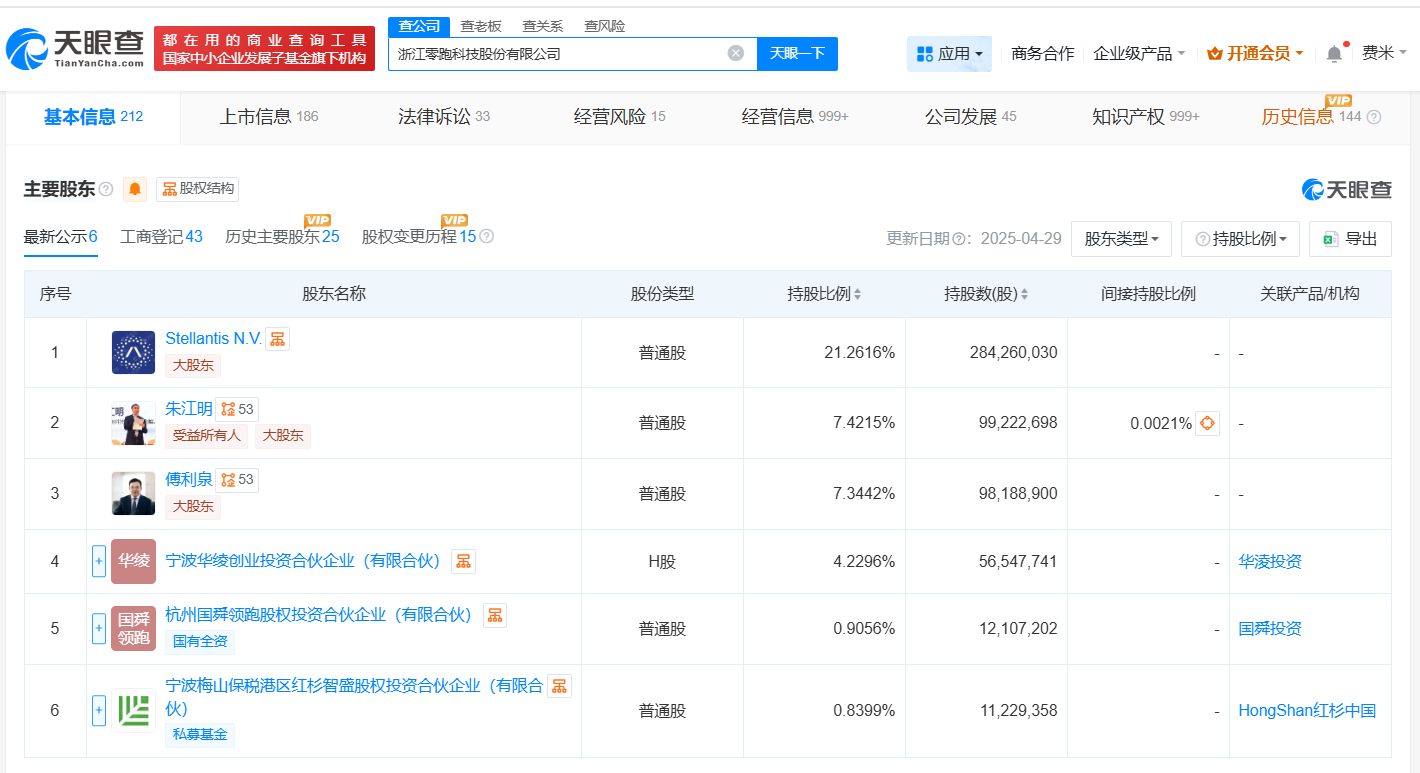Click the notification bell in top navigation
This screenshot has height=773, width=1420.
click(x=1334, y=54)
